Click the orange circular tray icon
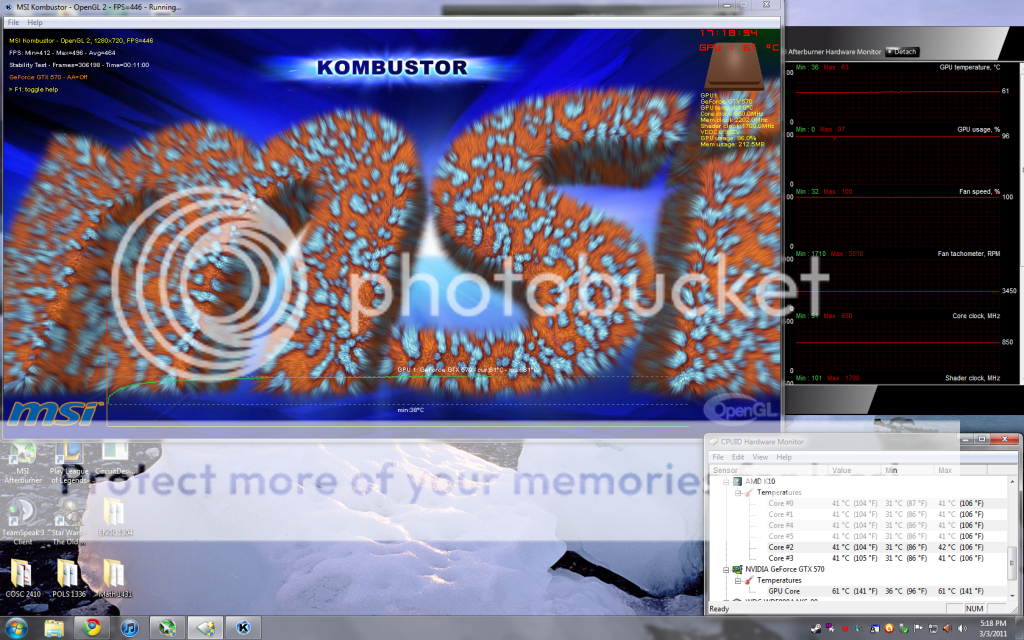The height and width of the screenshot is (640, 1024). 889,629
